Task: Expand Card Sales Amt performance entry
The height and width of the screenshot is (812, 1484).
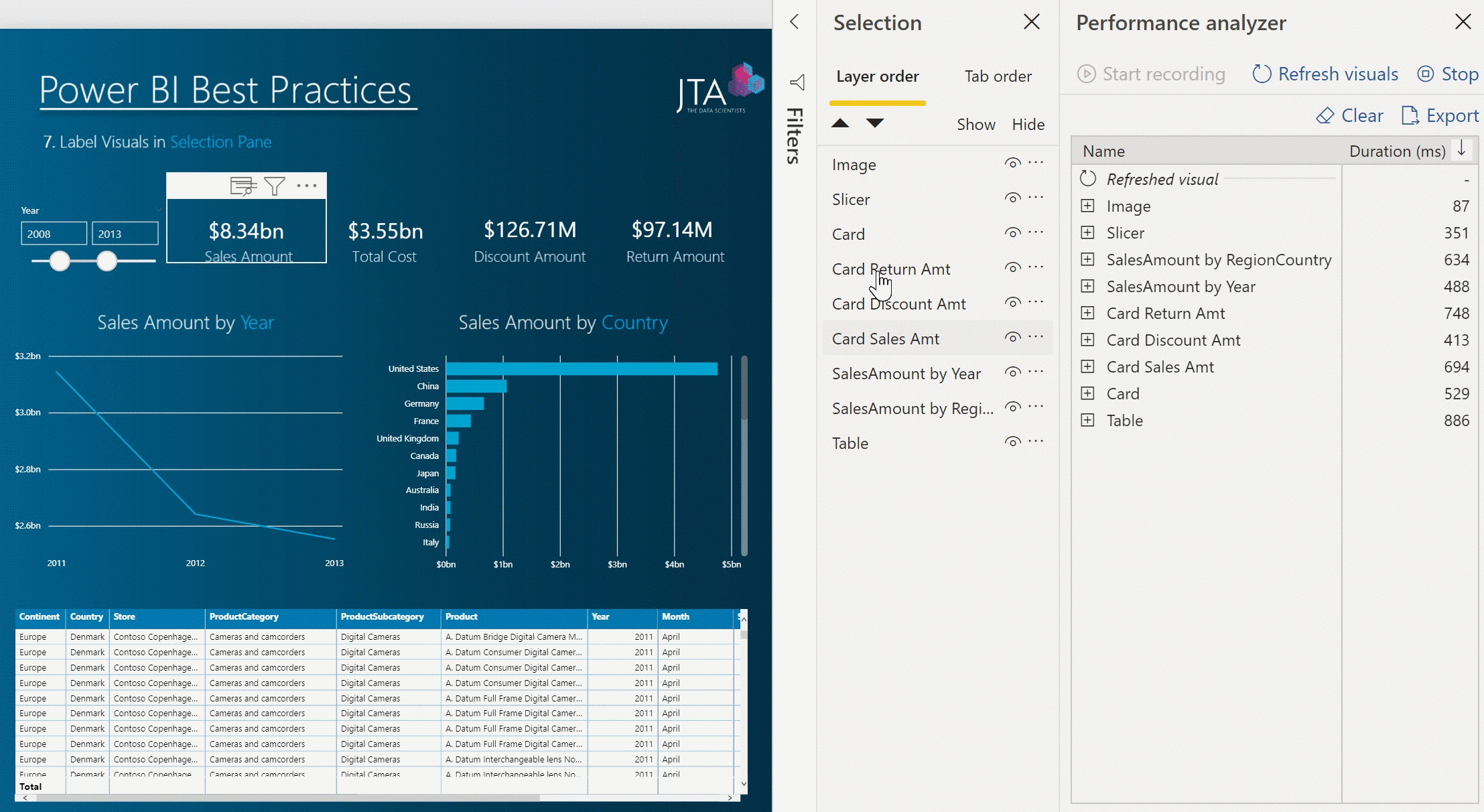Action: pos(1088,366)
